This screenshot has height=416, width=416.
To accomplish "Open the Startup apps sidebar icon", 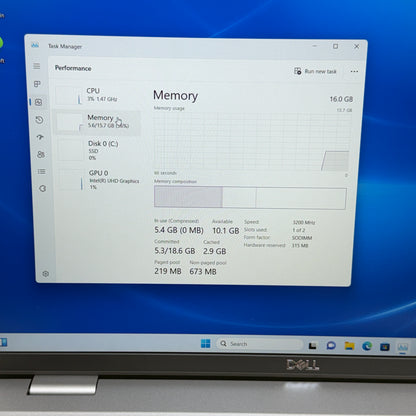I will click(x=40, y=137).
